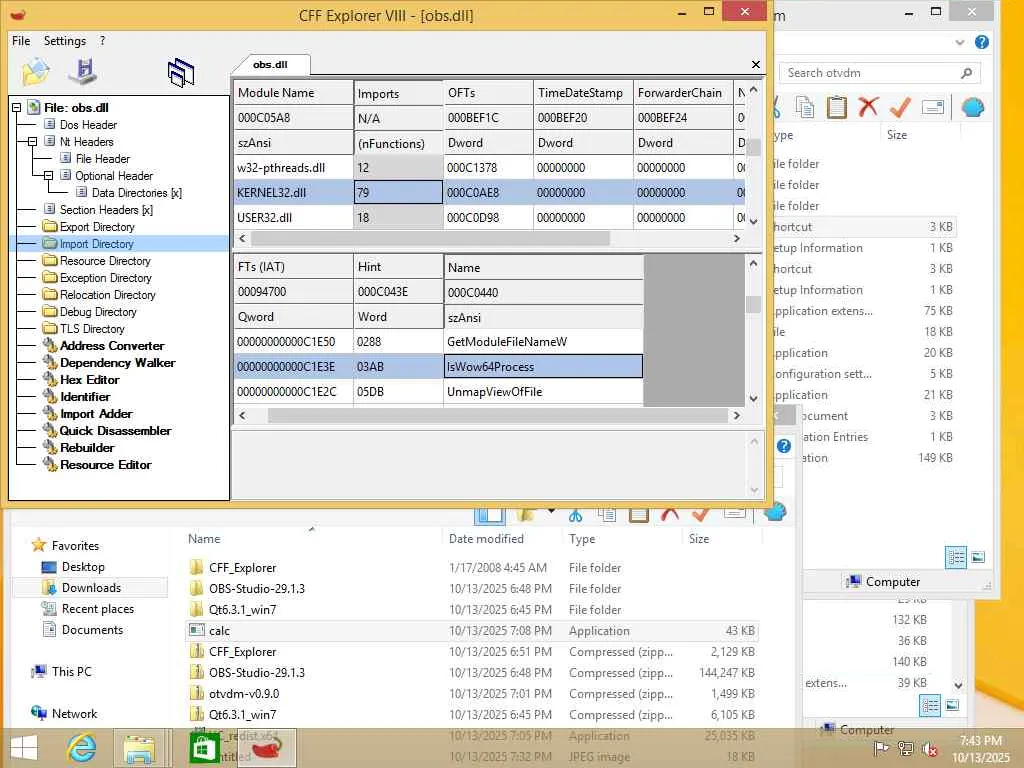The image size is (1024, 768).
Task: Click the Hint column header
Action: click(x=398, y=266)
